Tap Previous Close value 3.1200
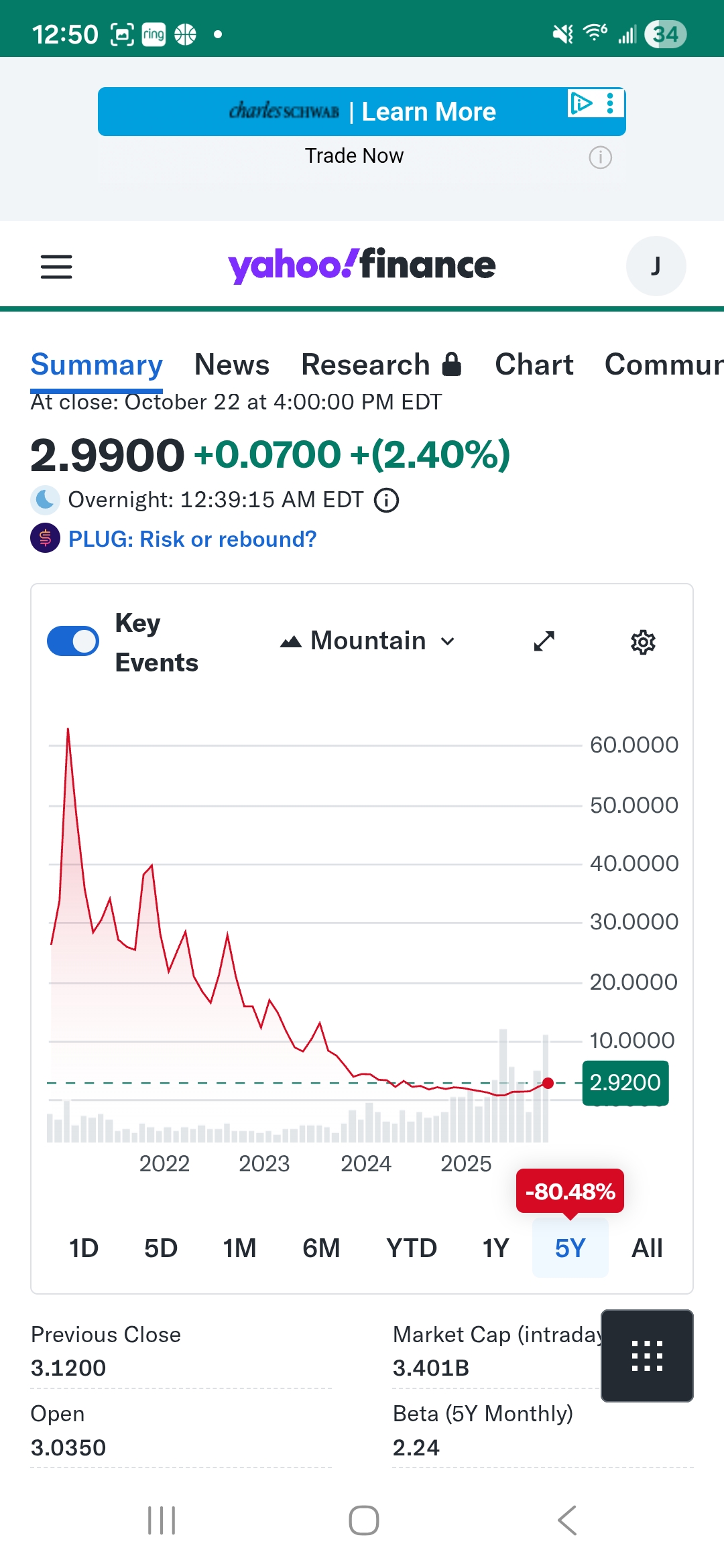The width and height of the screenshot is (724, 1568). [68, 1368]
